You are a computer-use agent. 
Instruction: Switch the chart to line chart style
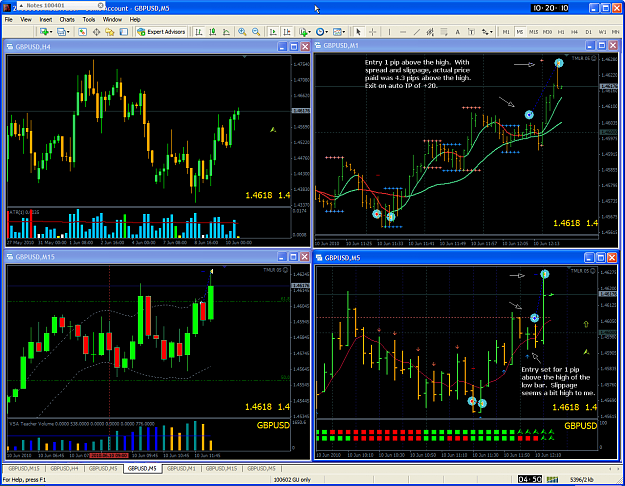coord(226,32)
